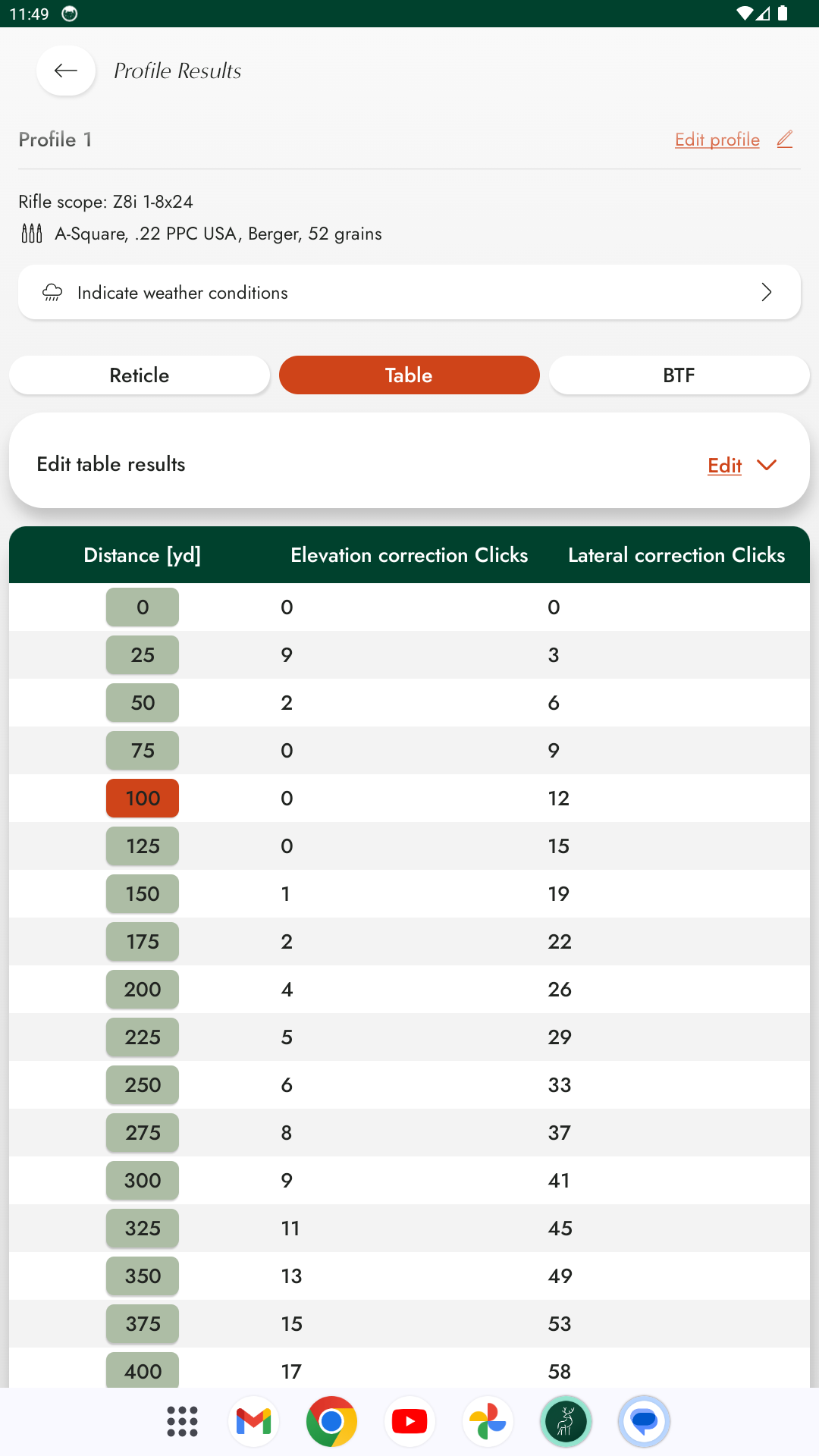Click the Edit profile link

[717, 140]
